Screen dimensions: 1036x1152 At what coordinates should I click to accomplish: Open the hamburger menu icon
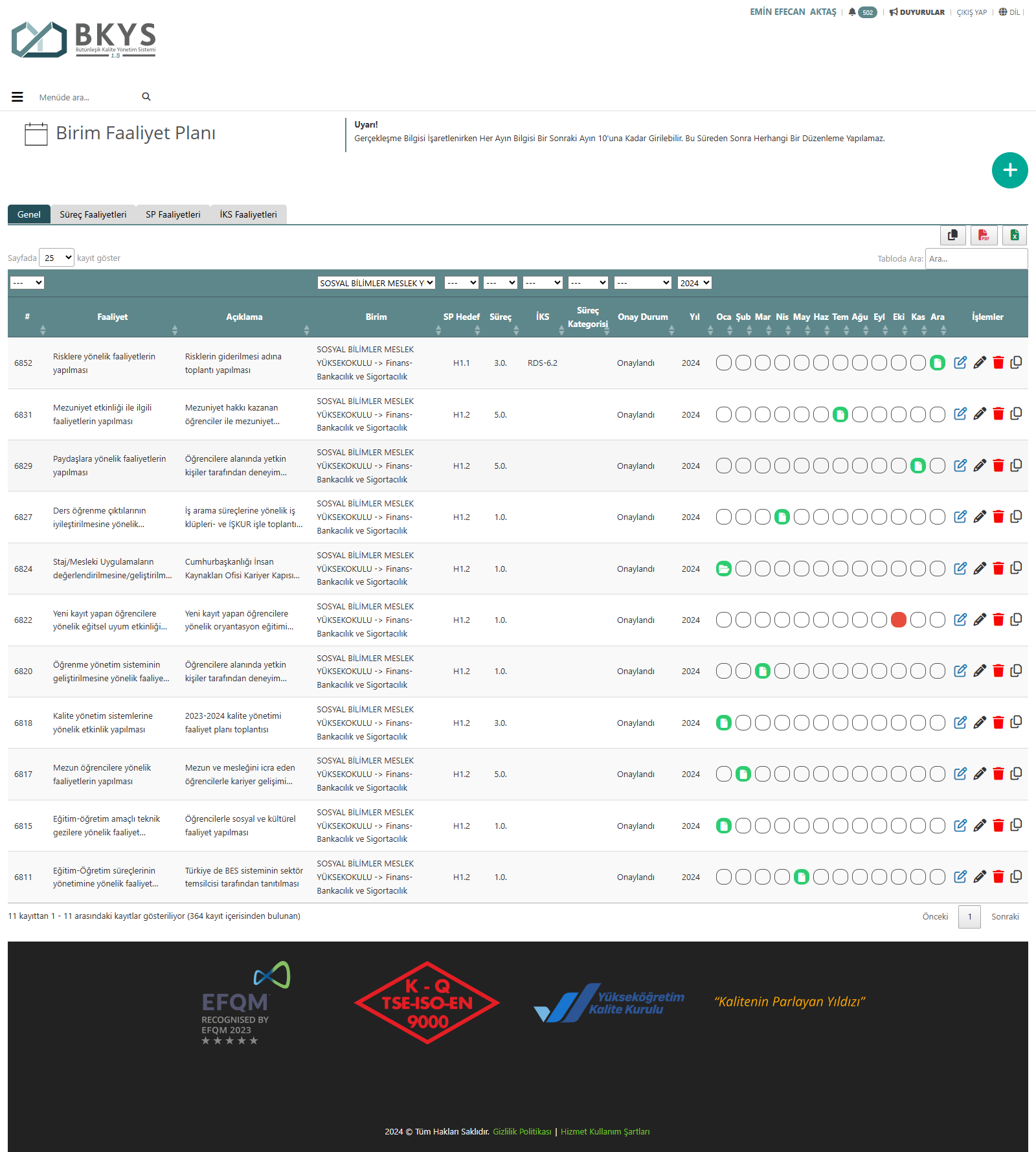click(17, 97)
